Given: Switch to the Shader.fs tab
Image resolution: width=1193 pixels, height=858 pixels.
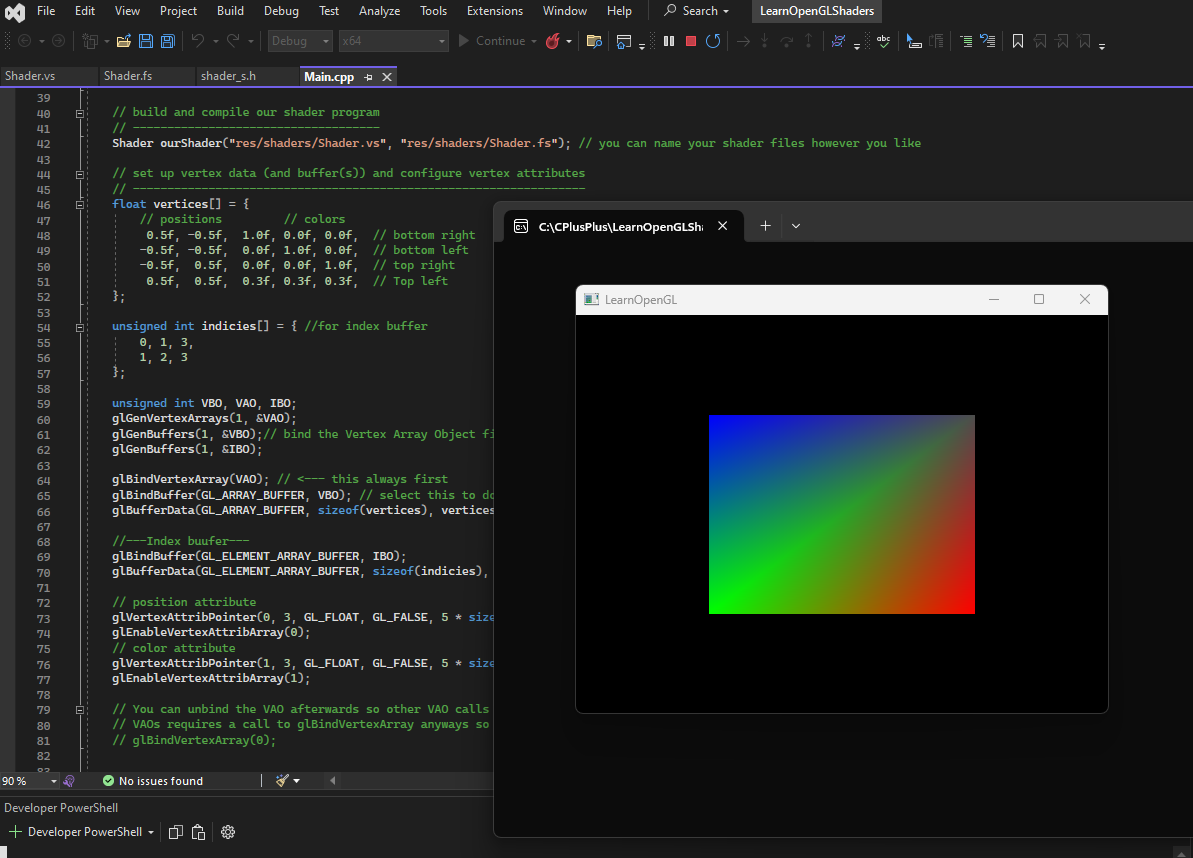Looking at the screenshot, I should coord(127,76).
